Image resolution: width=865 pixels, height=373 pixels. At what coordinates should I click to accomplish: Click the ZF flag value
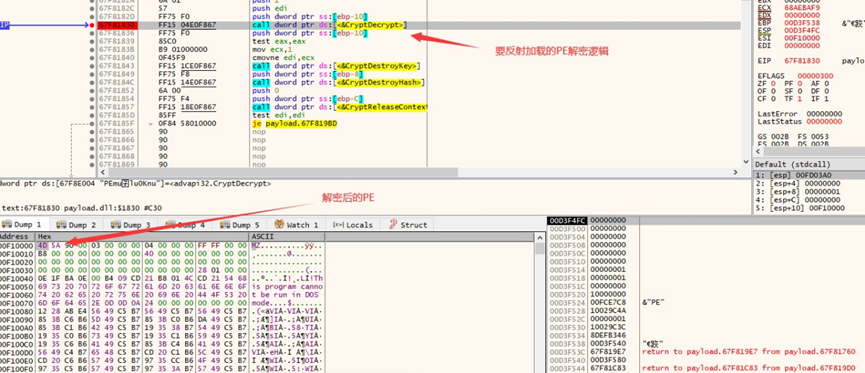(x=773, y=84)
